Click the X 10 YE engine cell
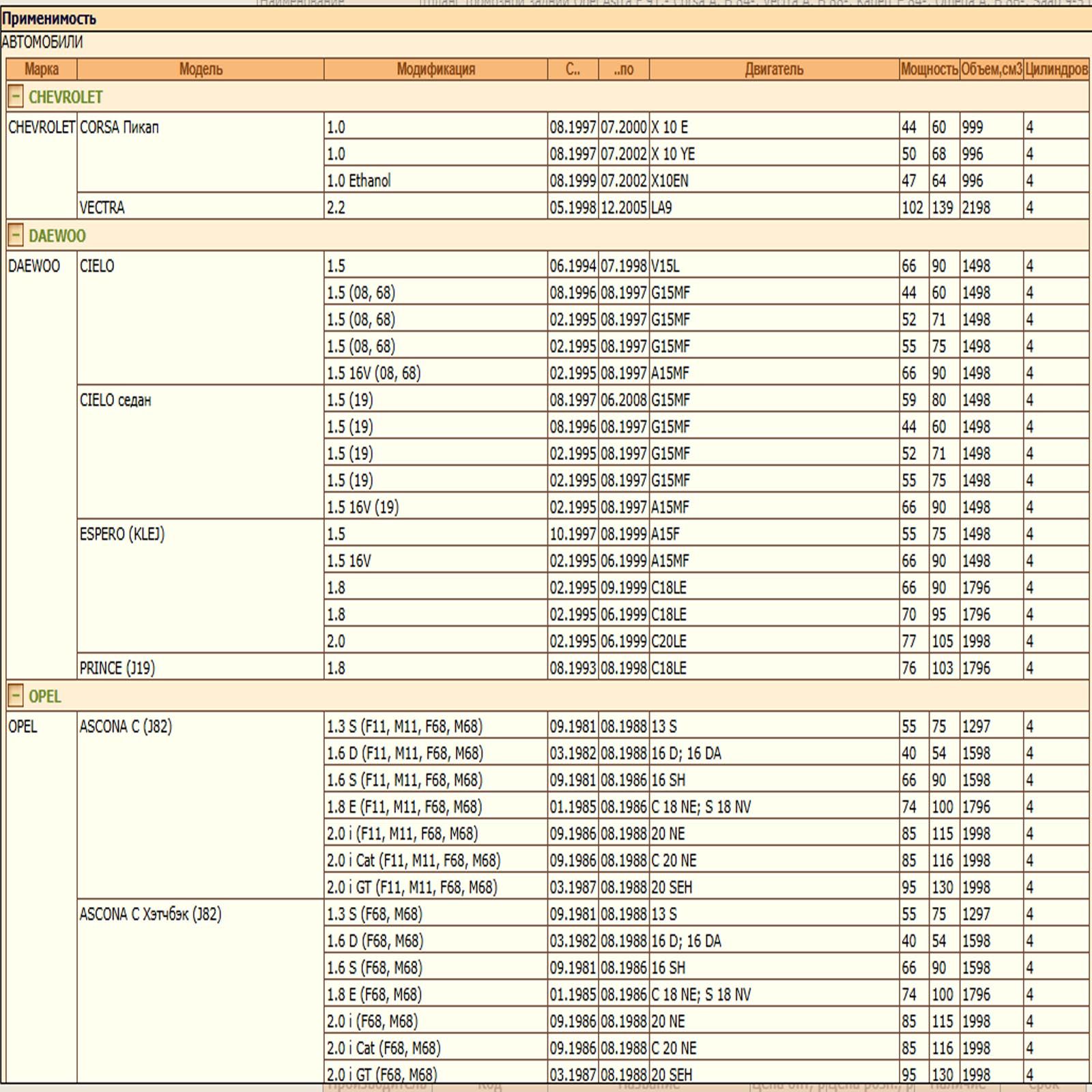 [673, 154]
